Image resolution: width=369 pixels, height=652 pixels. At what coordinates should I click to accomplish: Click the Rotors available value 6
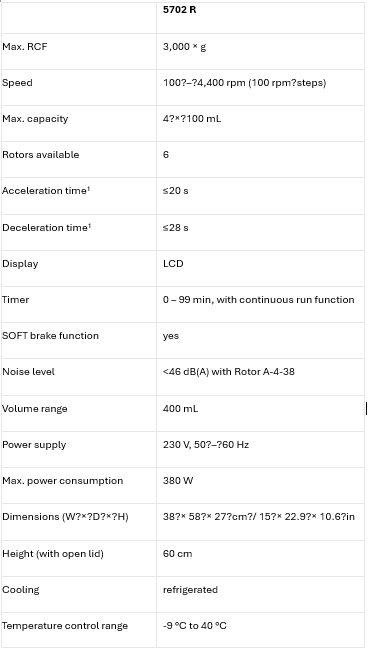coord(166,155)
